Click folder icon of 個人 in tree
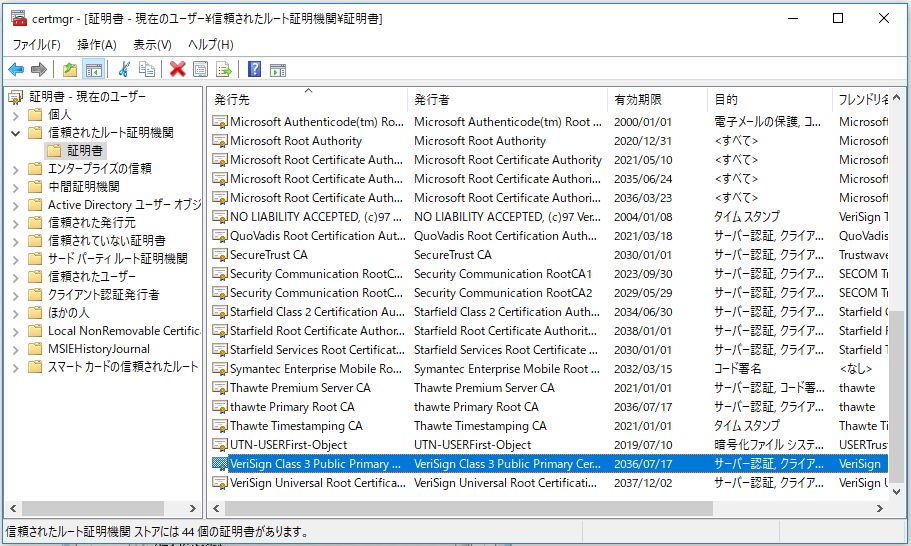The image size is (911, 546). (x=35, y=114)
